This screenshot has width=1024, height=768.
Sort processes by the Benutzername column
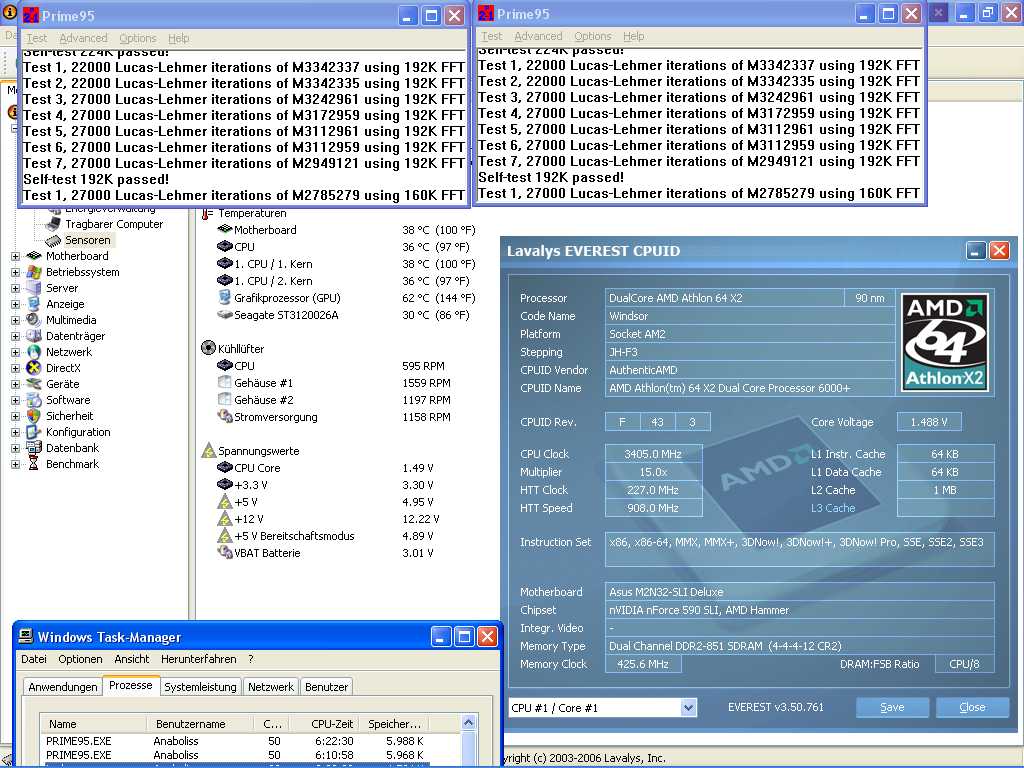click(x=200, y=724)
